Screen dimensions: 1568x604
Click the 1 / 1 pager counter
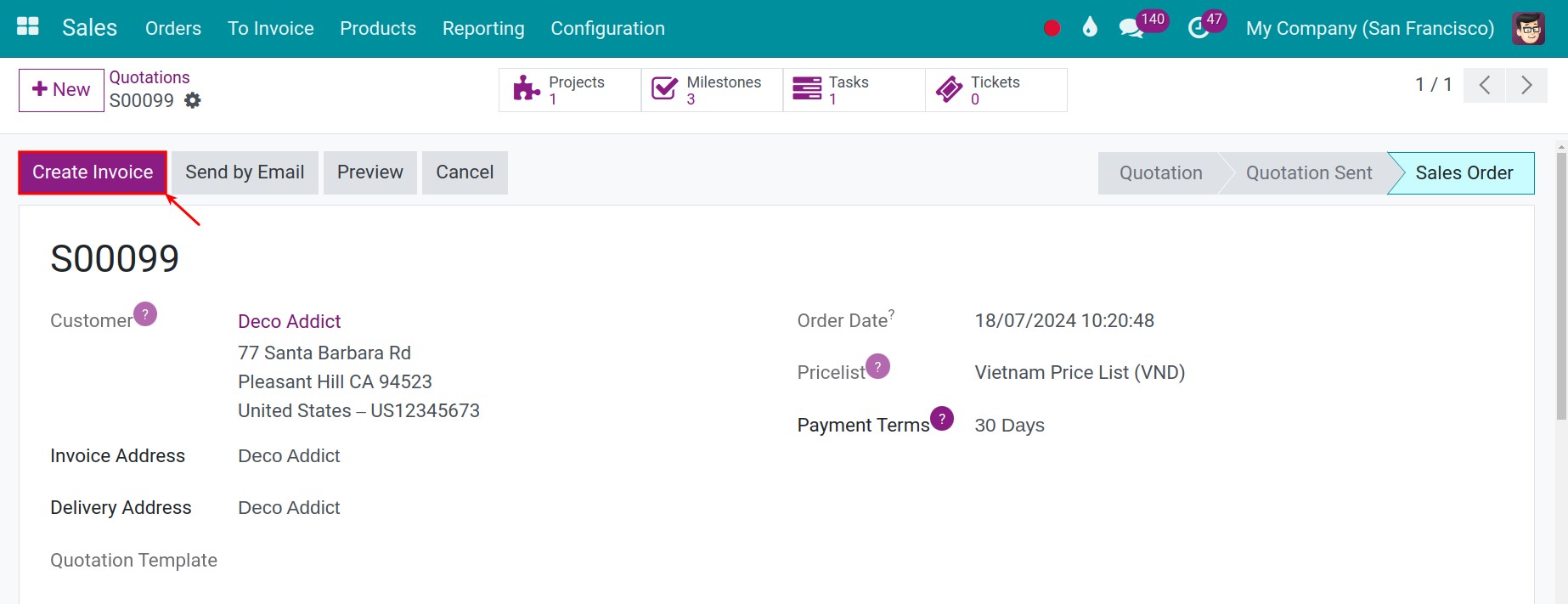tap(1433, 85)
